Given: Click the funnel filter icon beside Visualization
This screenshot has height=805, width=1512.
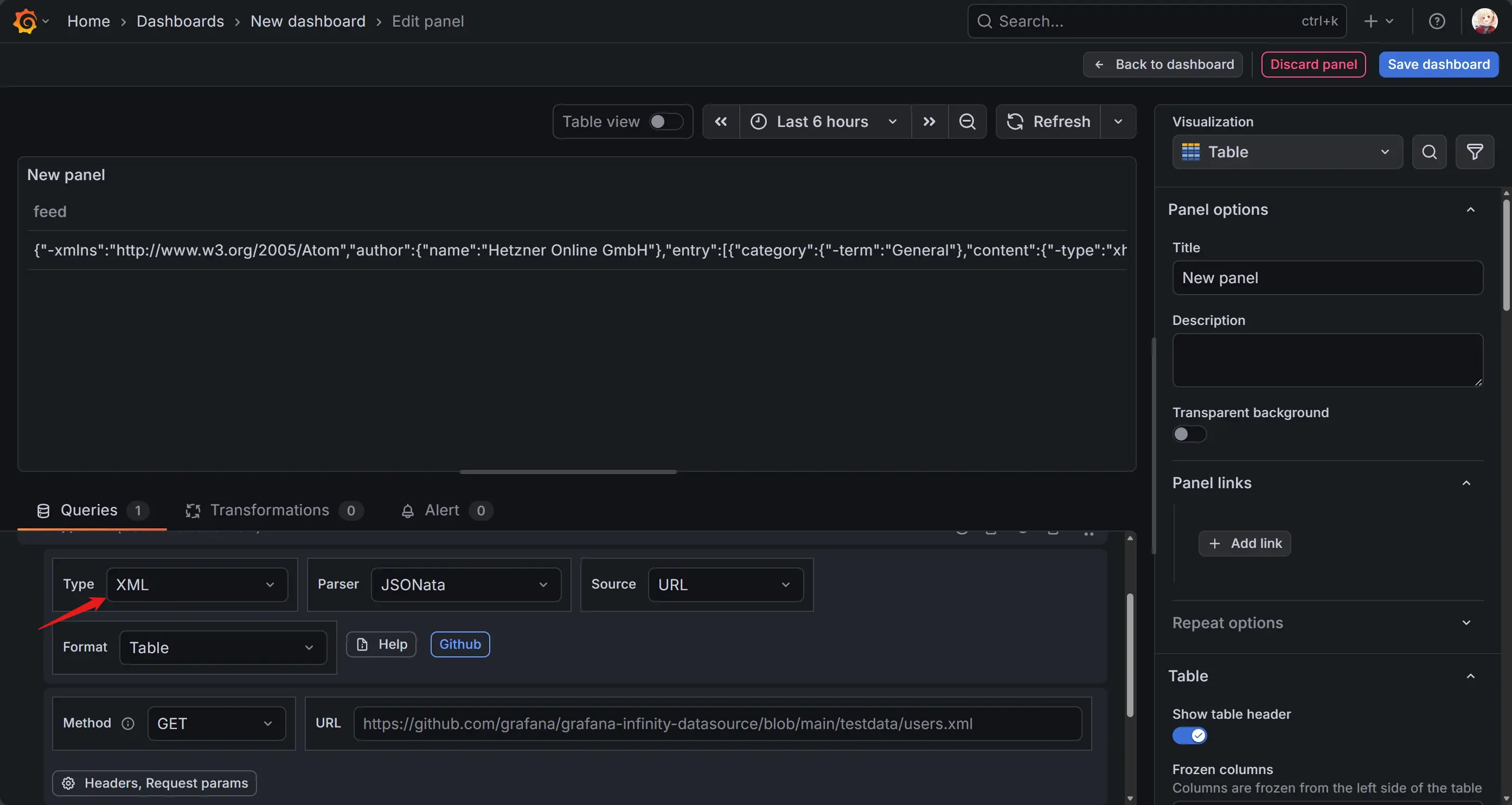Looking at the screenshot, I should pyautogui.click(x=1475, y=152).
